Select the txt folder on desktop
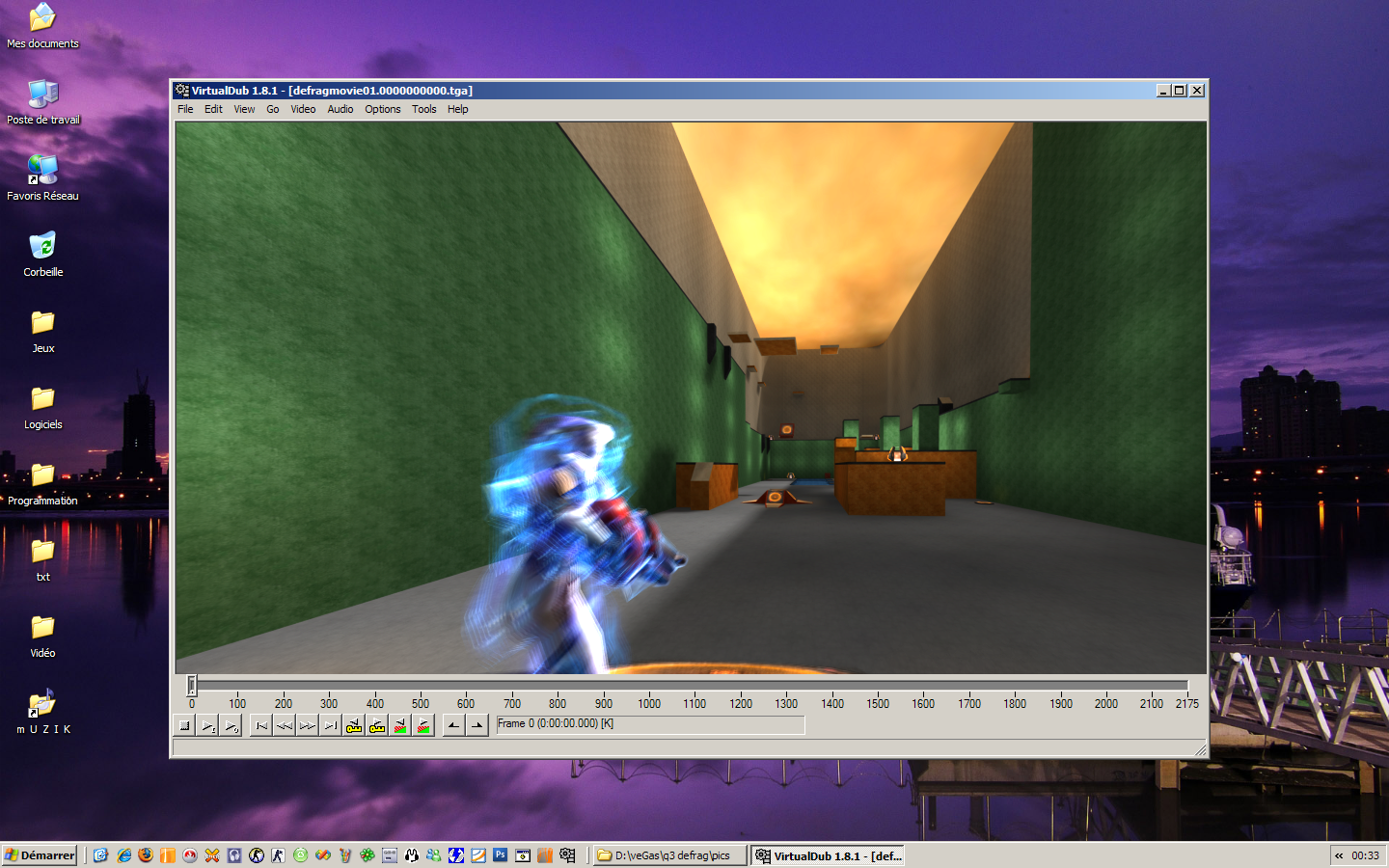The height and width of the screenshot is (868, 1389). tap(42, 558)
